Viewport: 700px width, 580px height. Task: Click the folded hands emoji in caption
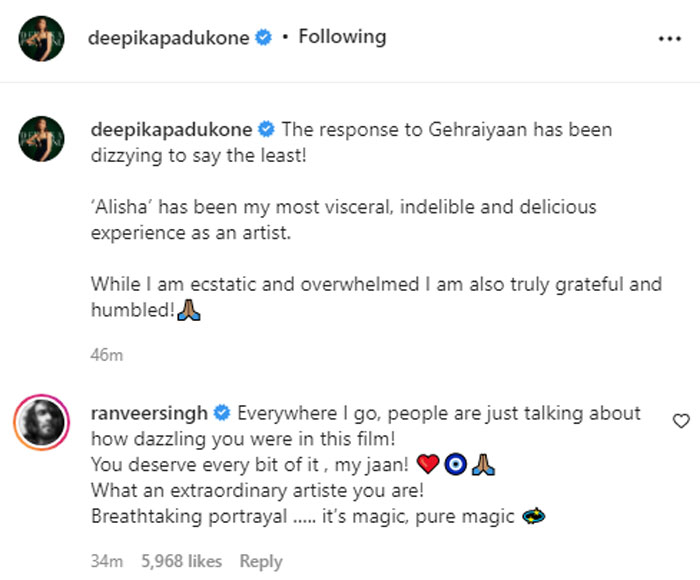(192, 310)
